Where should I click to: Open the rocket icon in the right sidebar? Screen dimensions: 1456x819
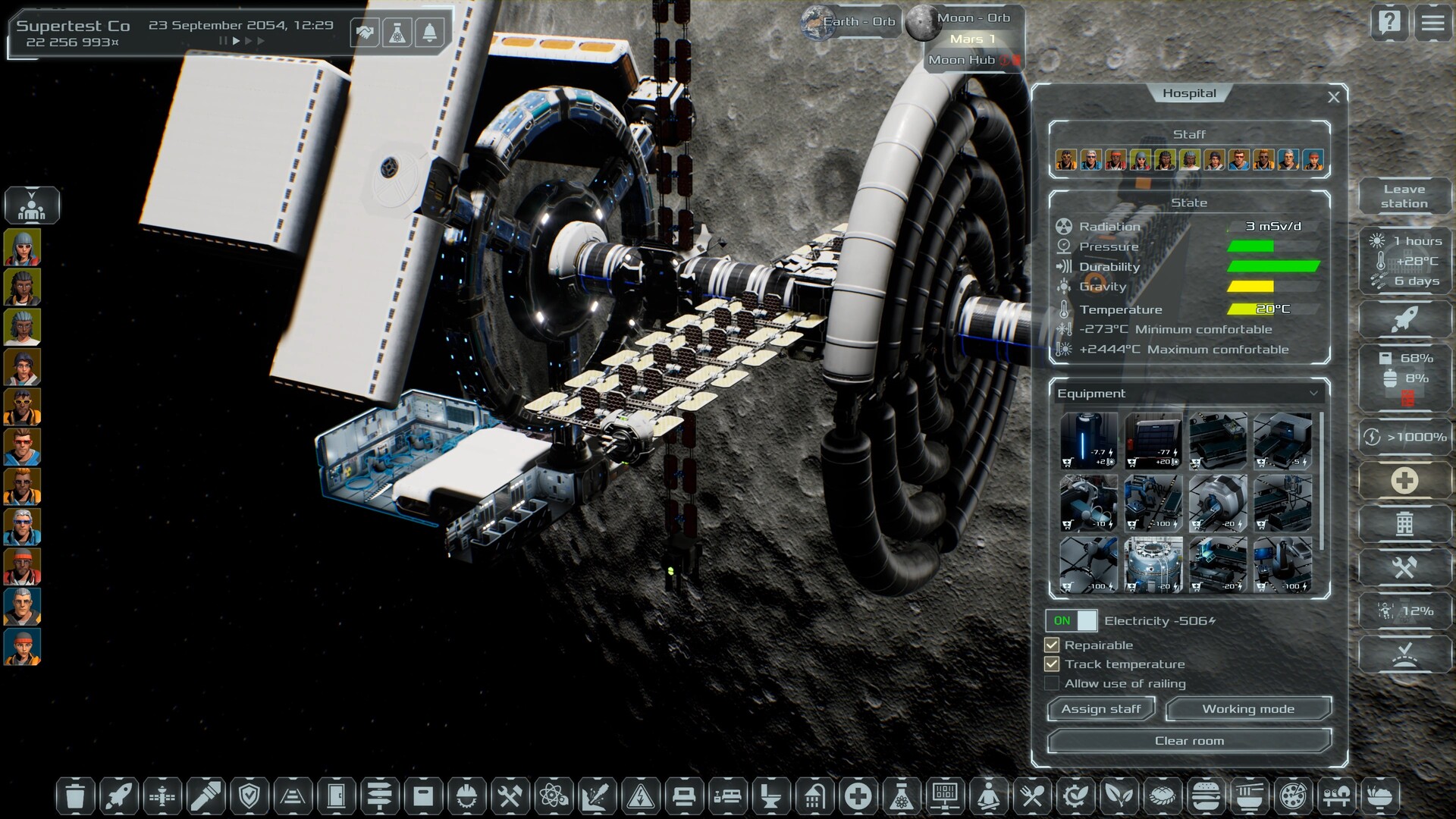[x=1404, y=319]
